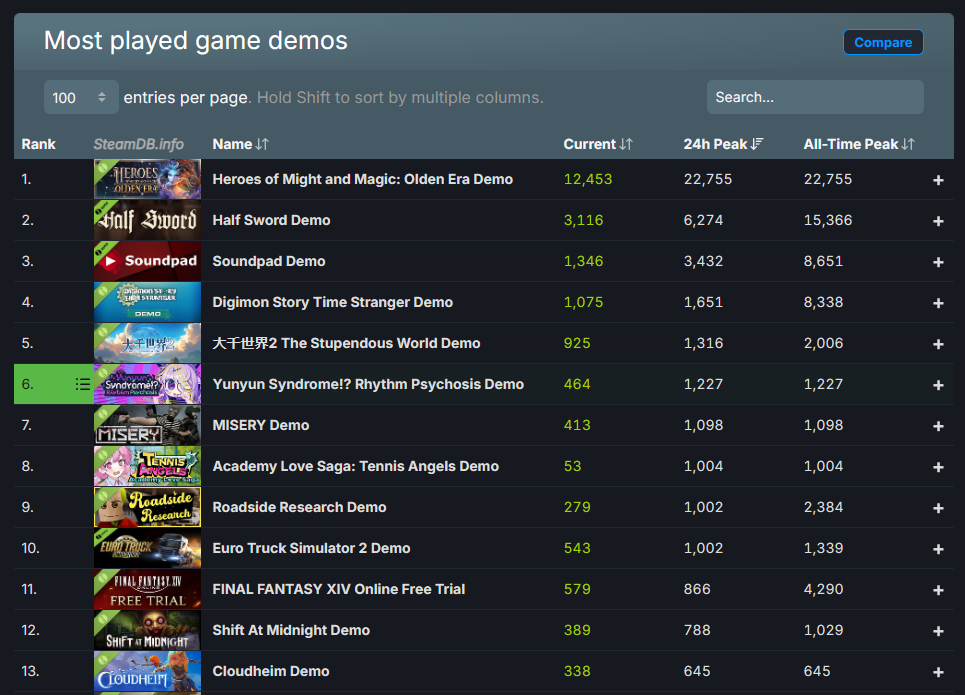Open the 100 entries per page dropdown
This screenshot has height=695, width=965.
(x=81, y=97)
